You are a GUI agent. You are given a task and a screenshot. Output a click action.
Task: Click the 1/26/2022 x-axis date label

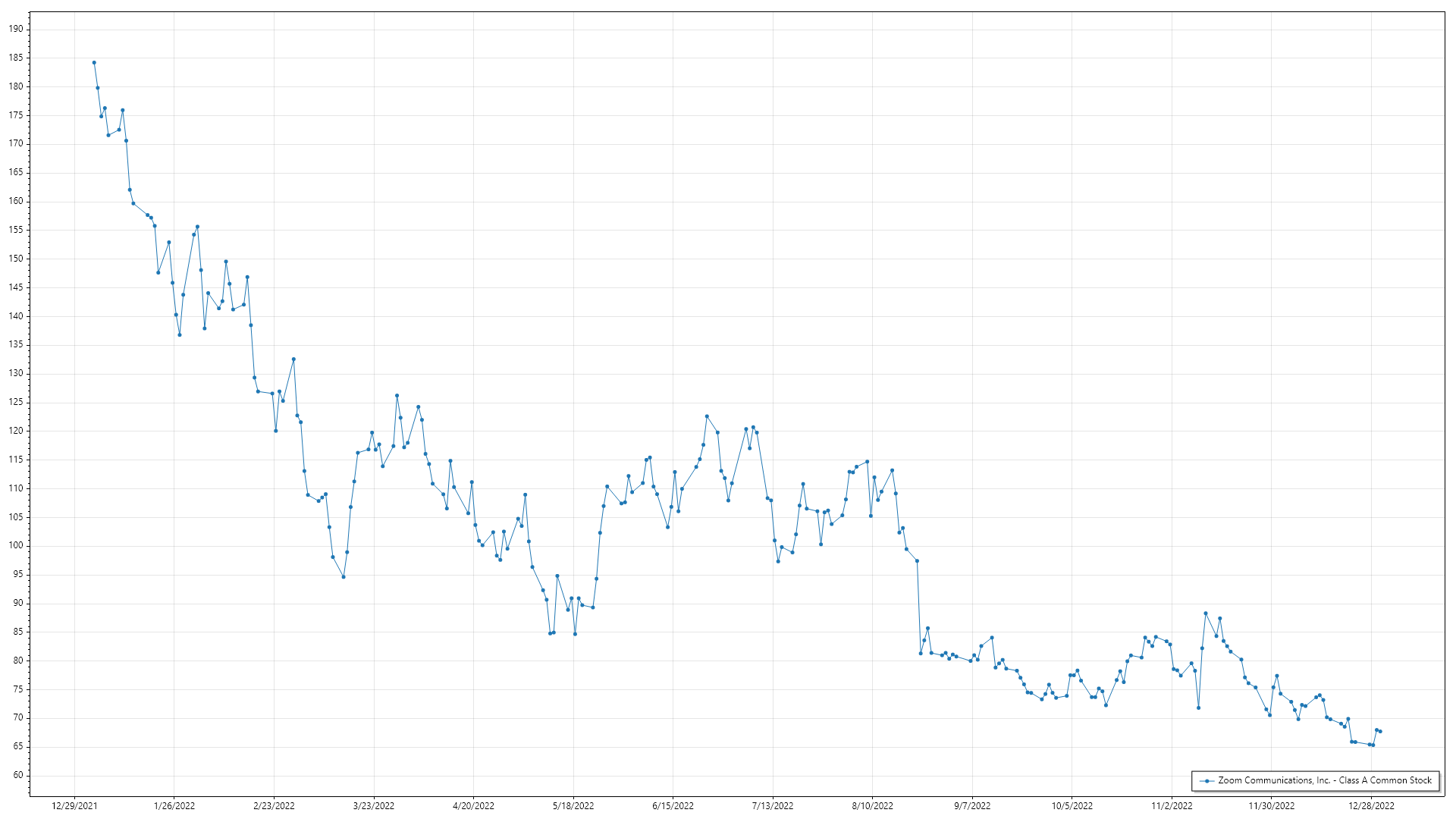click(174, 806)
